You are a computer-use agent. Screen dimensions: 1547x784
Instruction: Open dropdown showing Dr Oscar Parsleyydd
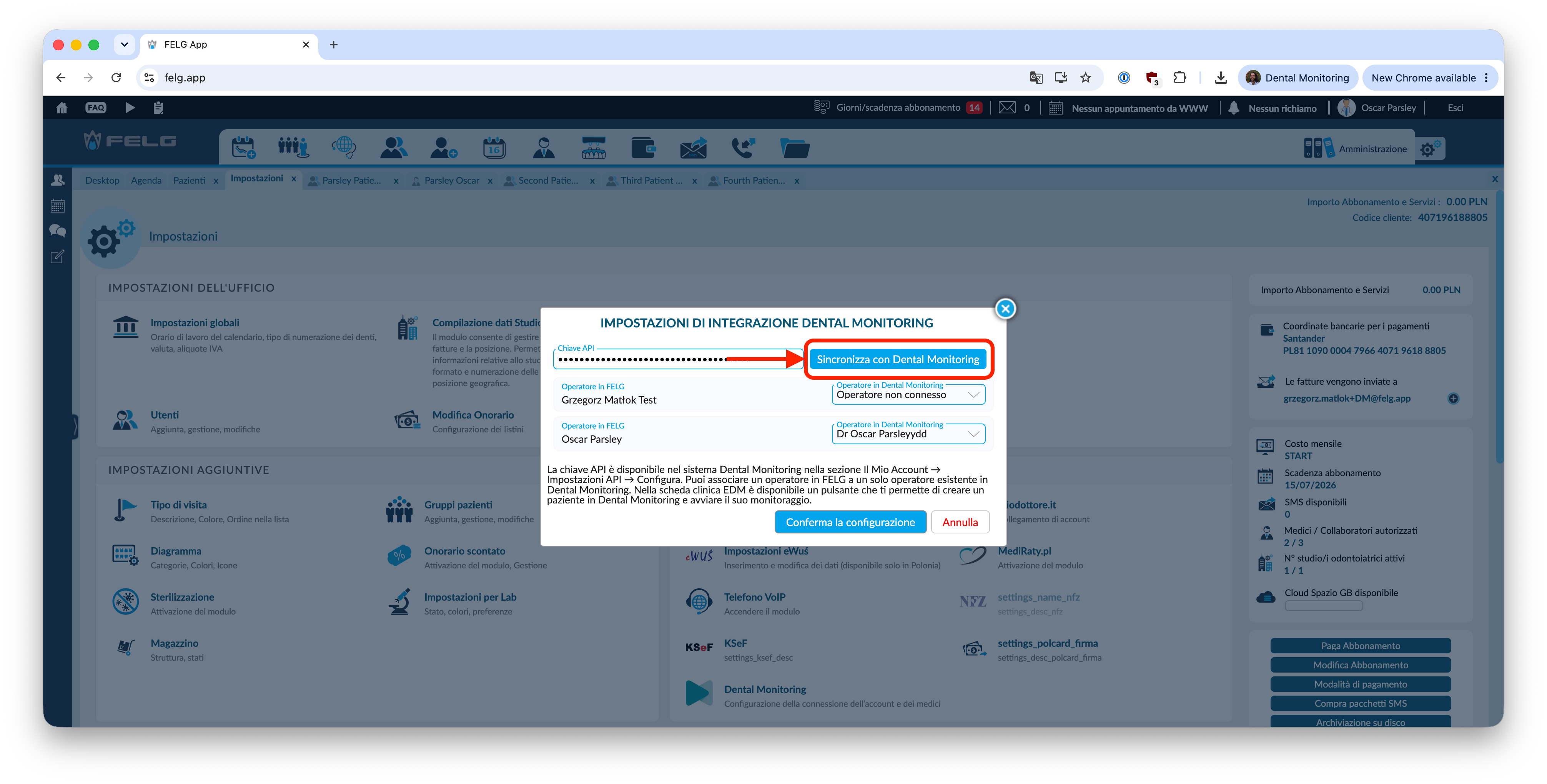[907, 434]
